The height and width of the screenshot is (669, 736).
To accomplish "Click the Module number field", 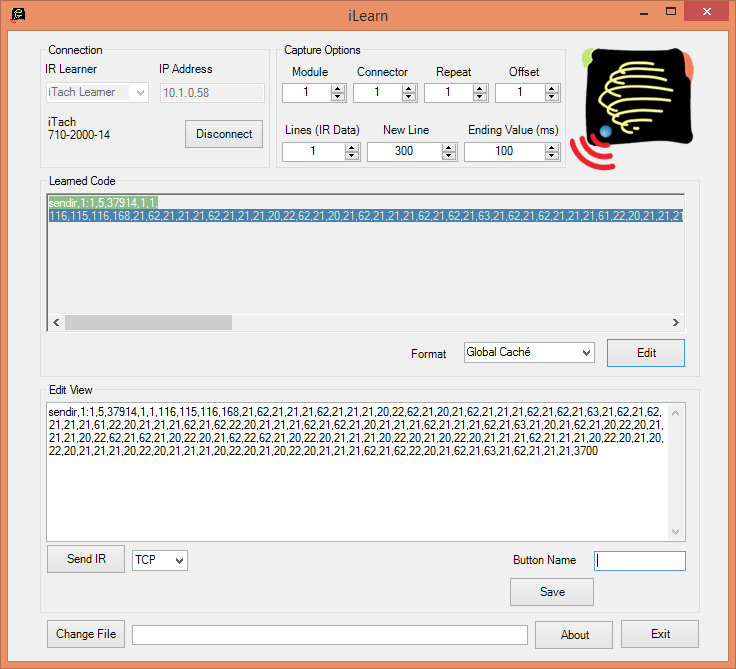I will [x=307, y=92].
